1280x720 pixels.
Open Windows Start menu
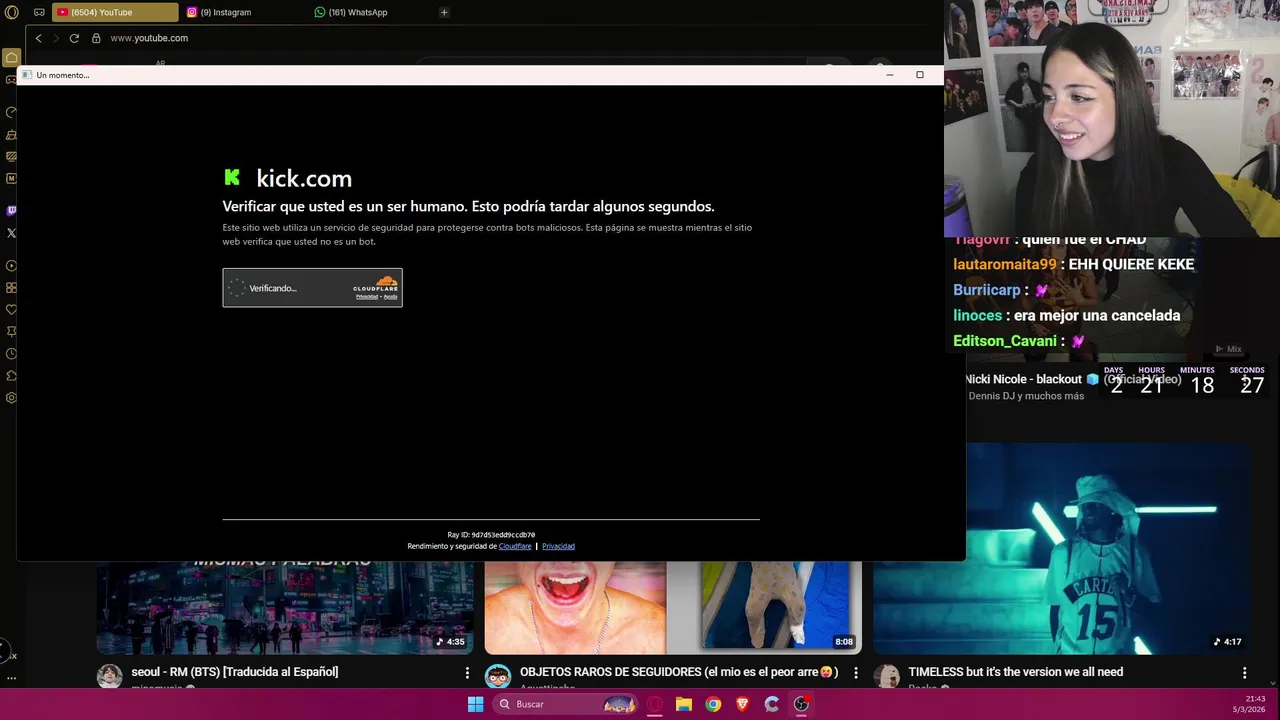[476, 704]
